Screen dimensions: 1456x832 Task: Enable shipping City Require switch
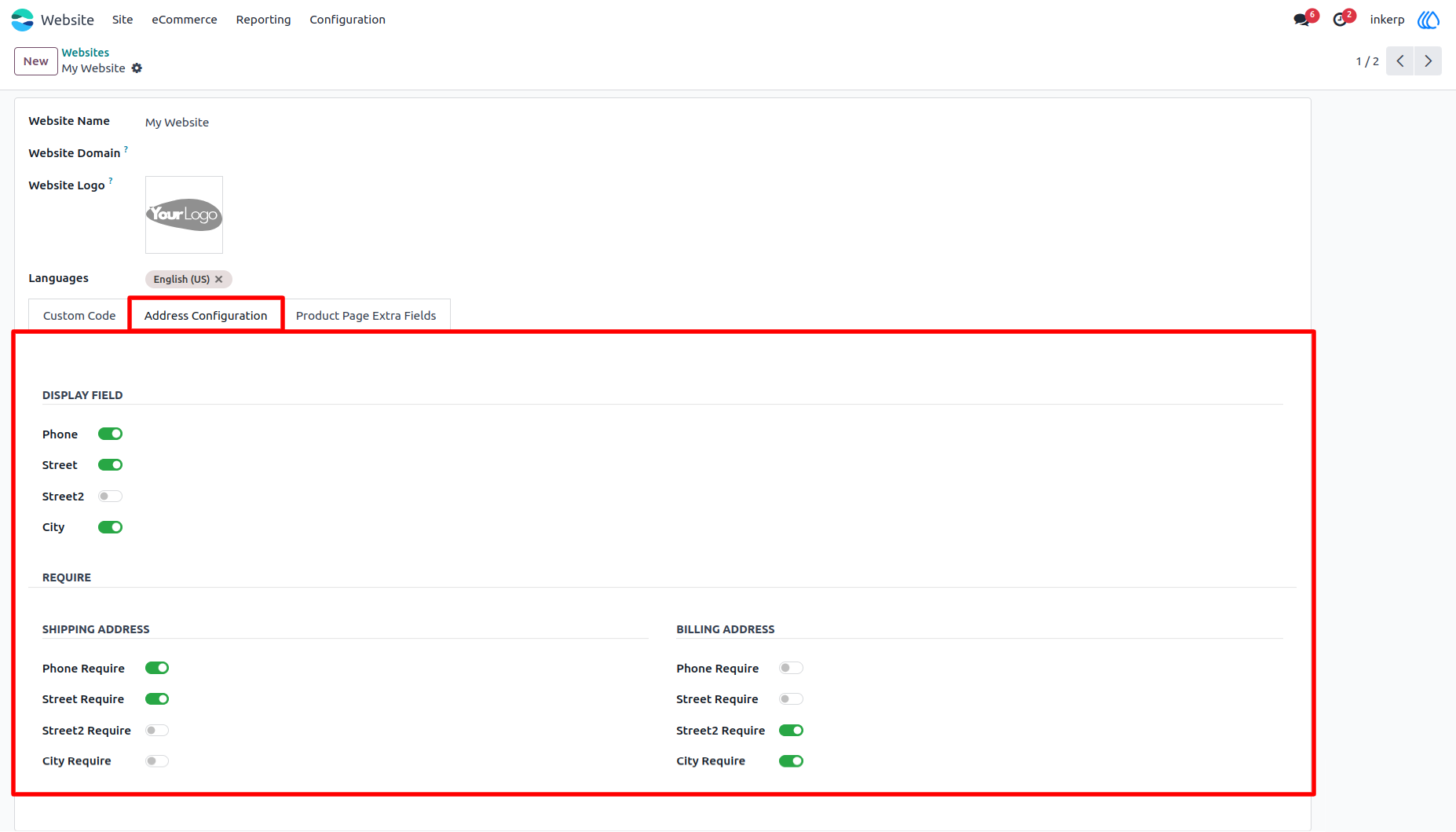tap(157, 761)
